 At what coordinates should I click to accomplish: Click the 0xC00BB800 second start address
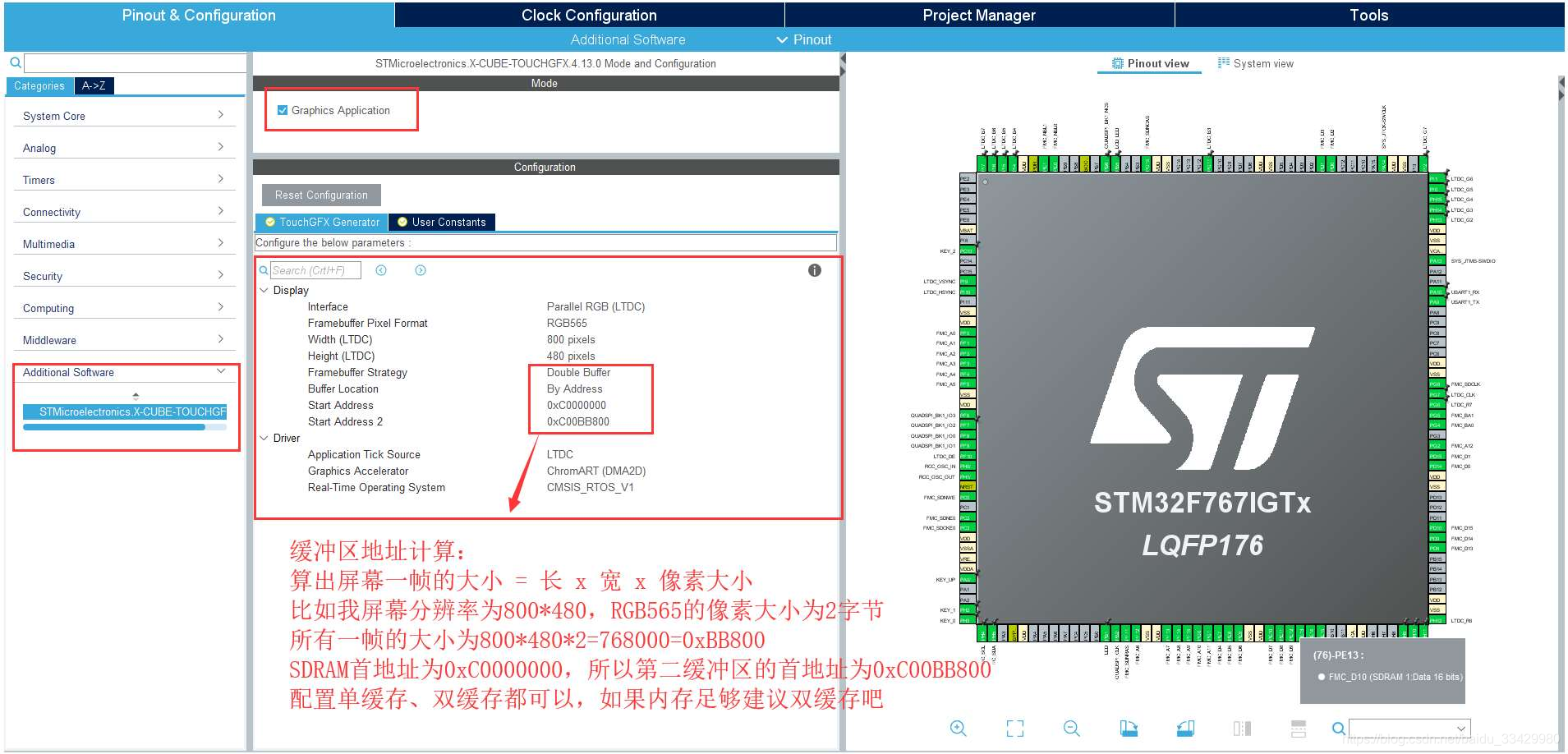(578, 421)
